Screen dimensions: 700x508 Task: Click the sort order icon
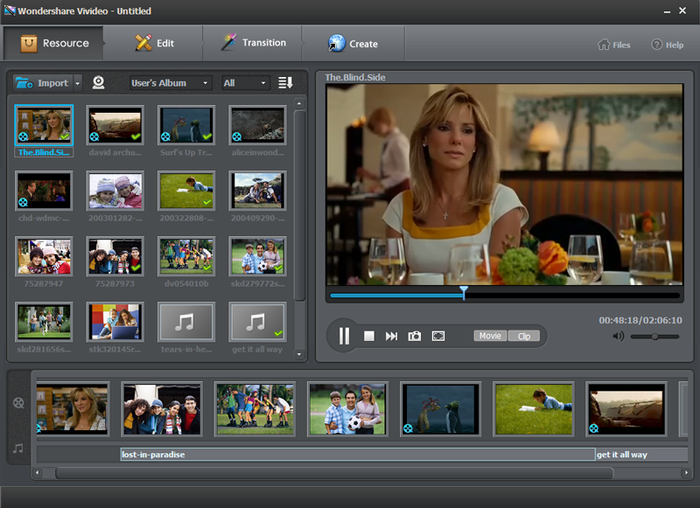(285, 83)
